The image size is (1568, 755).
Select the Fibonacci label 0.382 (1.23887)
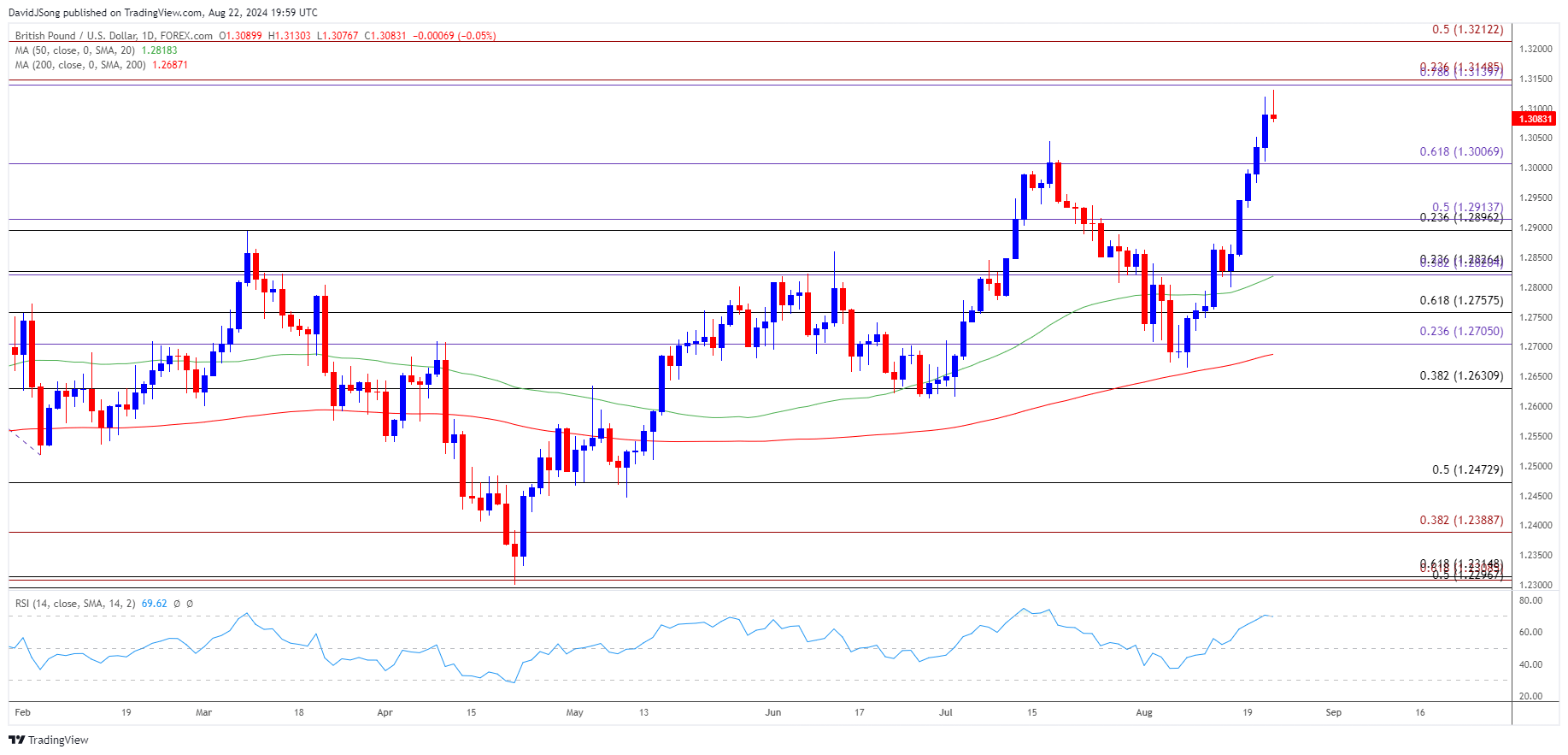1462,521
